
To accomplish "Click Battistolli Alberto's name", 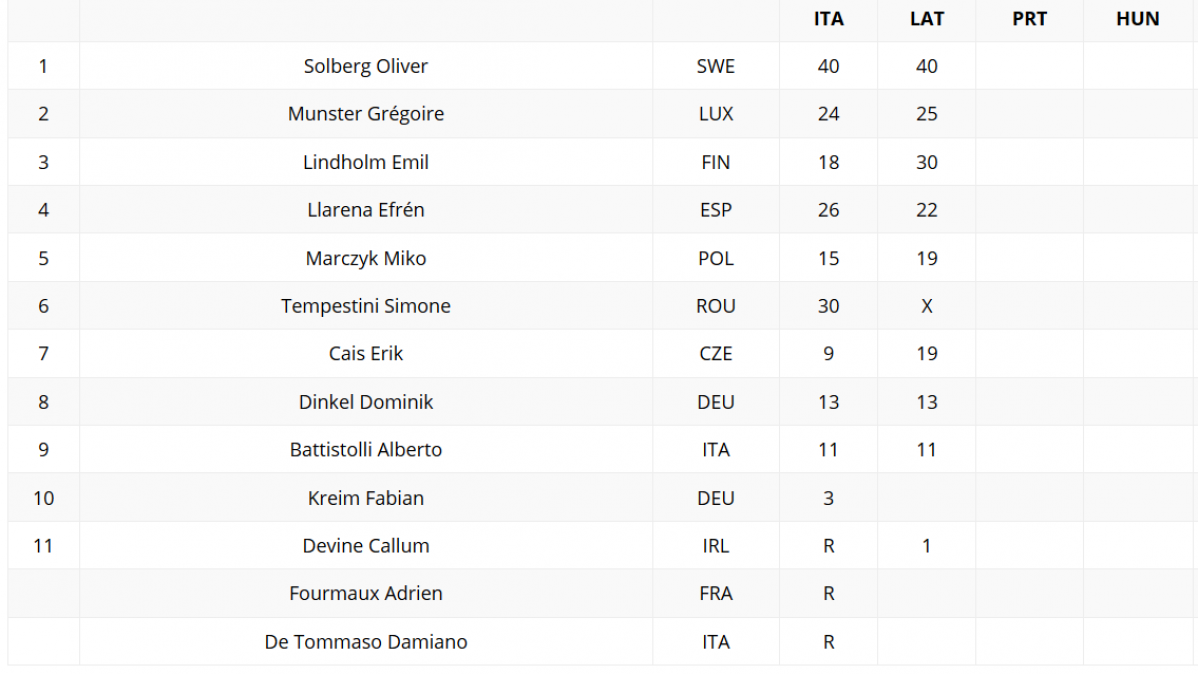I will point(365,450).
